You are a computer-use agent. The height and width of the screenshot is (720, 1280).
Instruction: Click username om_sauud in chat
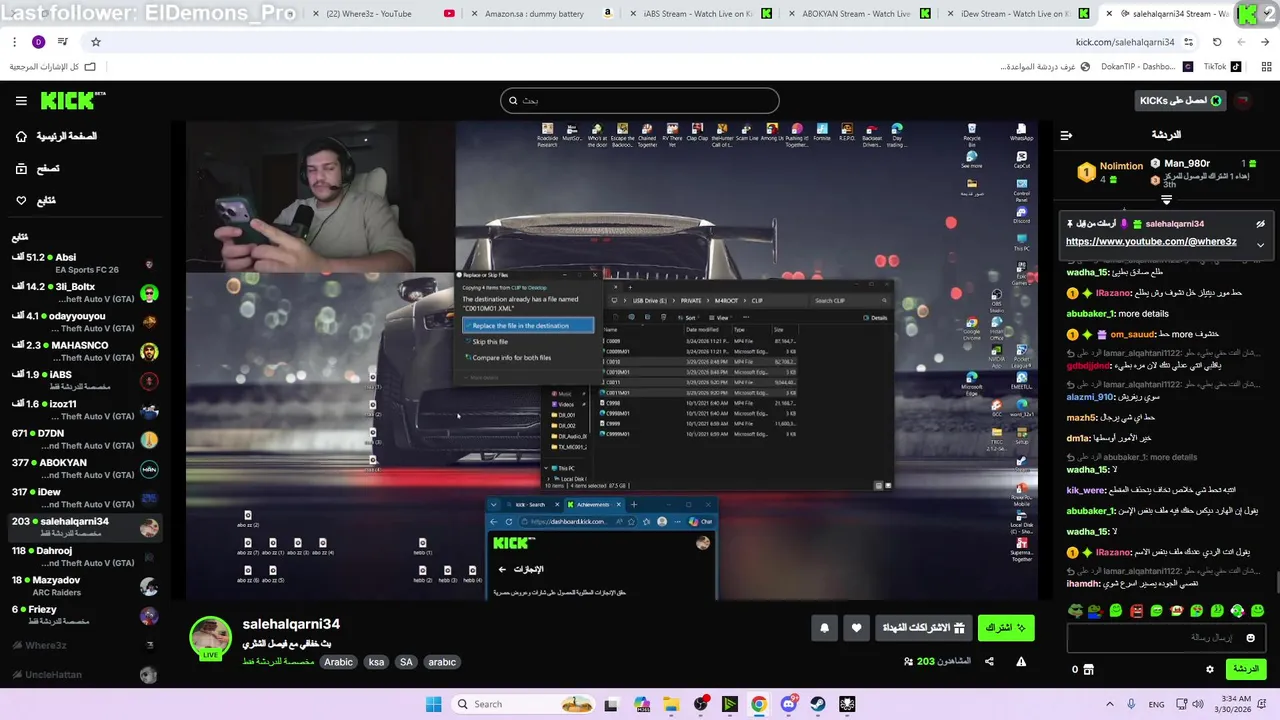[1133, 334]
